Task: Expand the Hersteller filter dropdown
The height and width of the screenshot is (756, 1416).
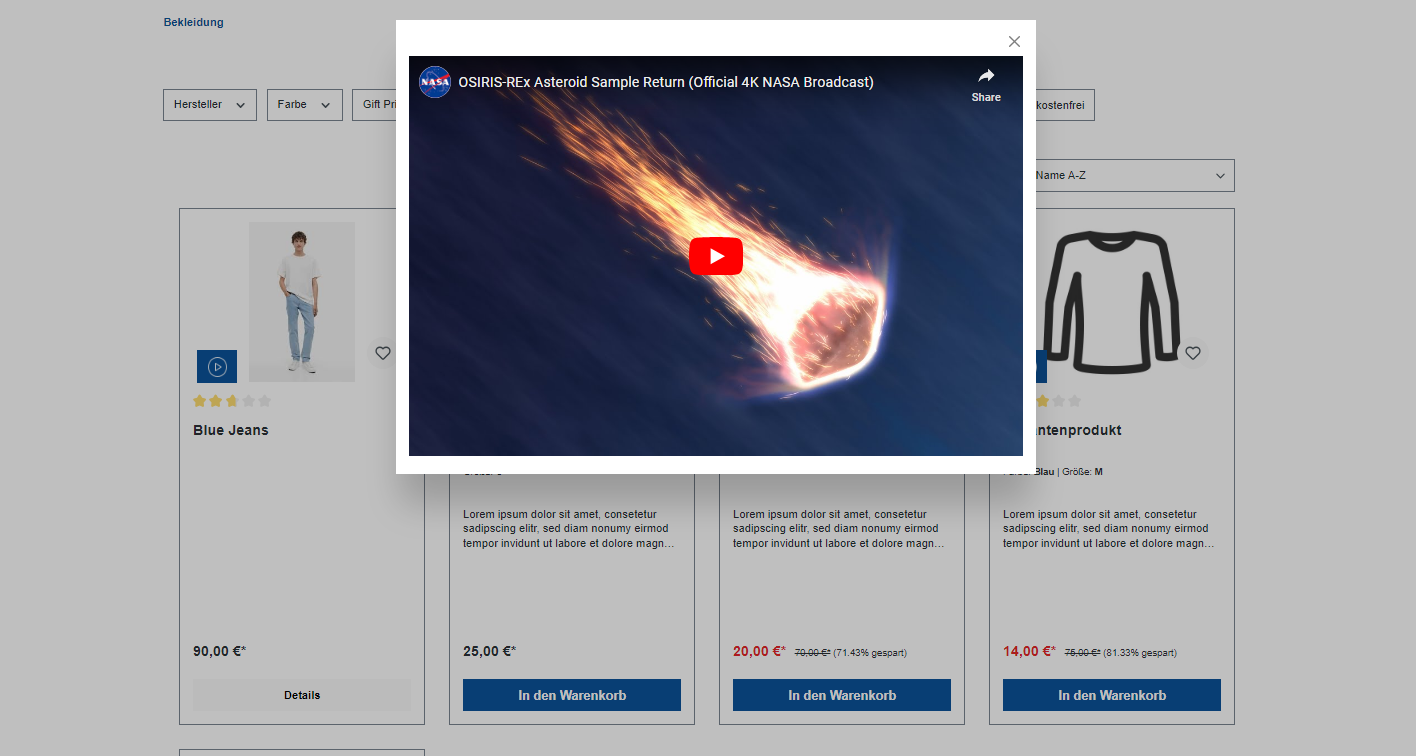Action: pos(210,105)
